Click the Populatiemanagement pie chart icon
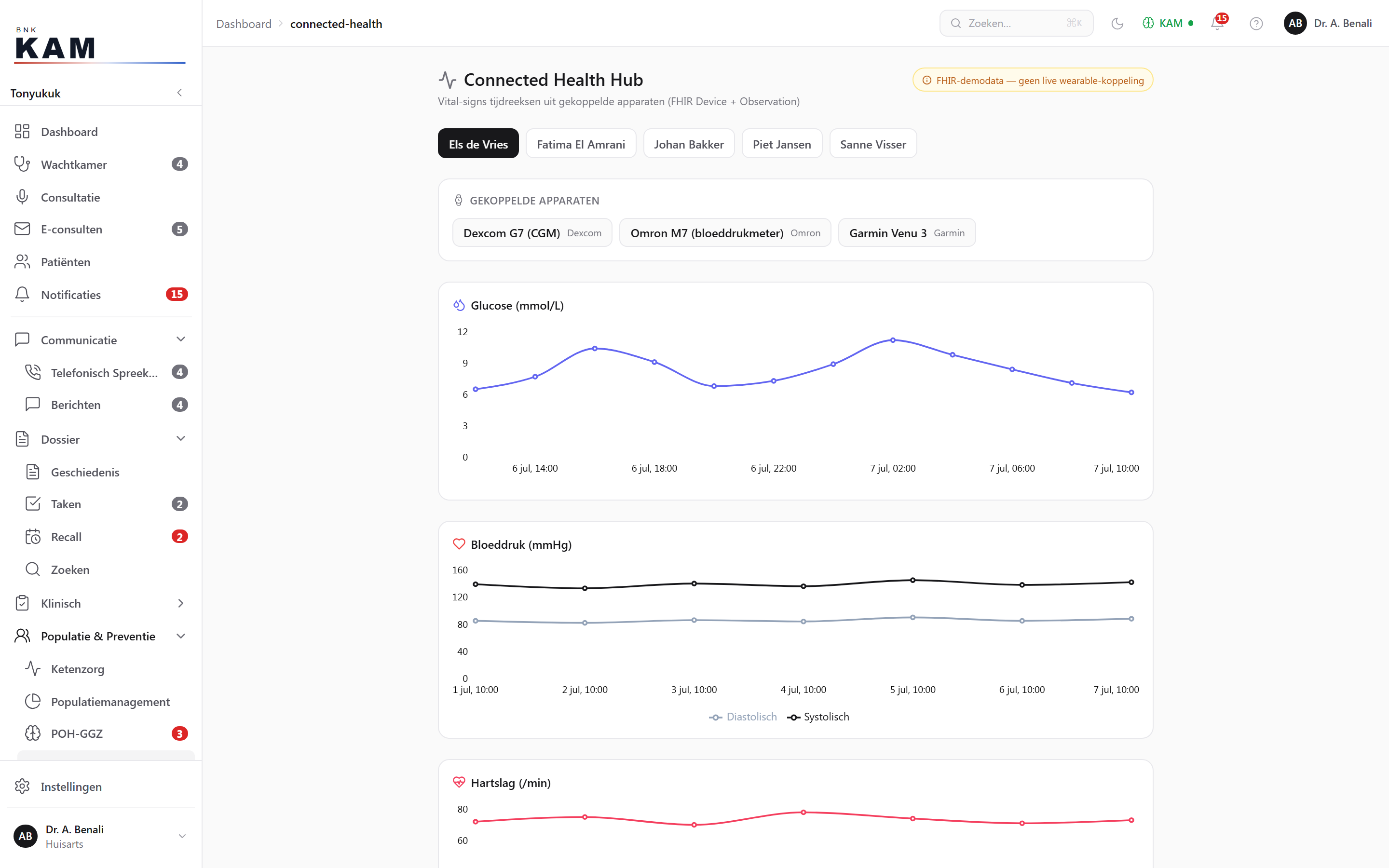 click(33, 702)
